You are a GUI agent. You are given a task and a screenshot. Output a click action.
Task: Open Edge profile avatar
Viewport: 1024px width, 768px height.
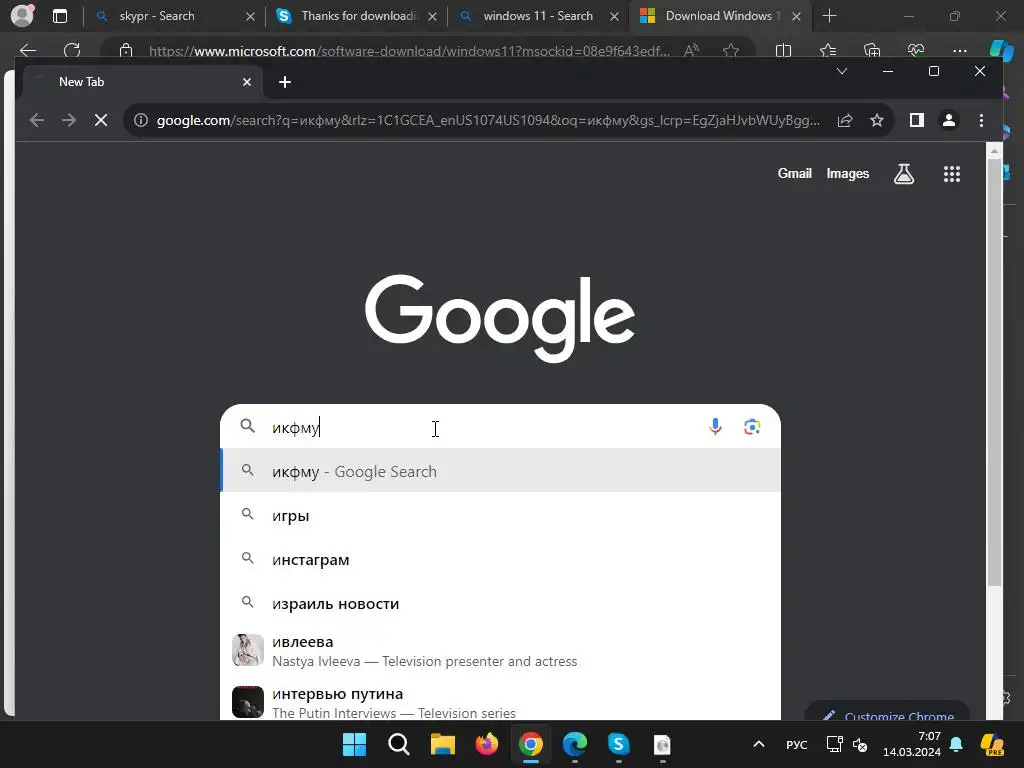coord(22,16)
